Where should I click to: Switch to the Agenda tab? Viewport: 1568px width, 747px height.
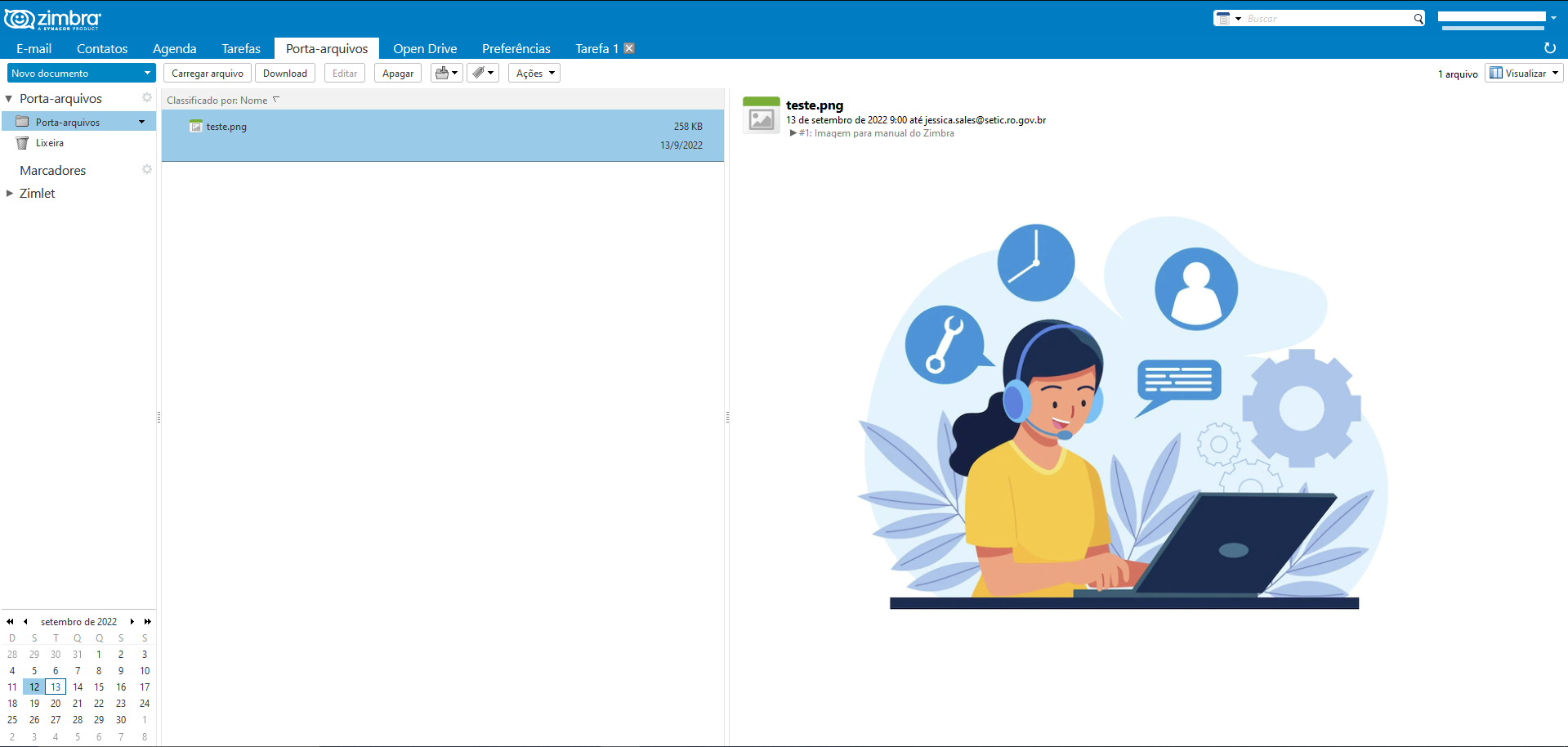[x=174, y=49]
